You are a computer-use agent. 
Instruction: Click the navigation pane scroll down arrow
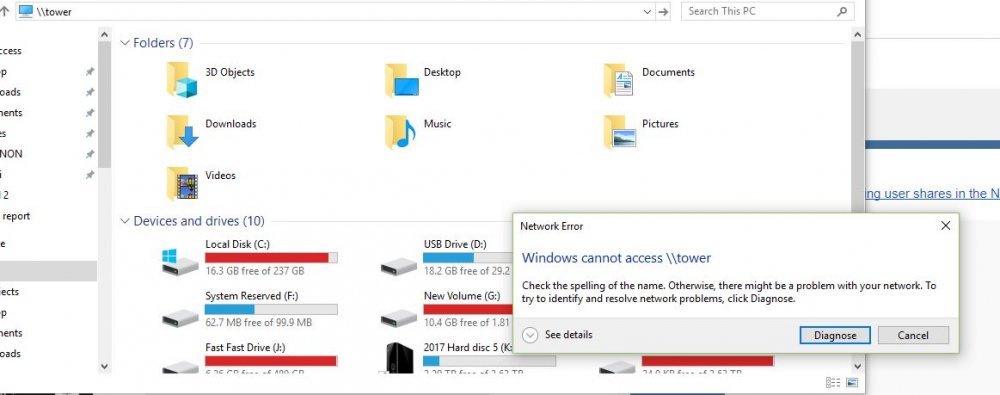[105, 367]
